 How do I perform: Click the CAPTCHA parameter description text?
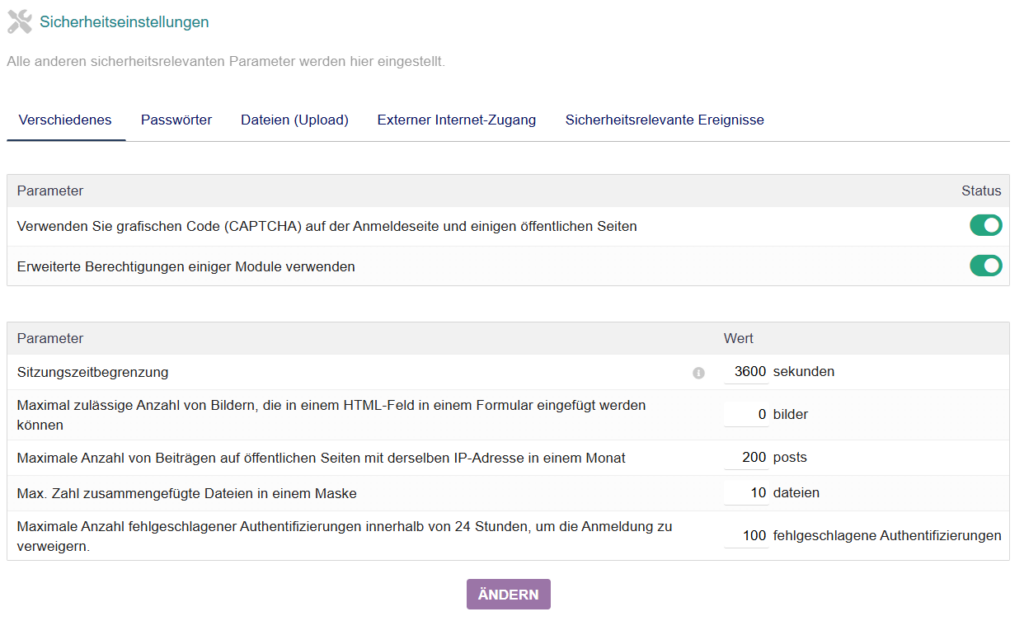pos(327,226)
